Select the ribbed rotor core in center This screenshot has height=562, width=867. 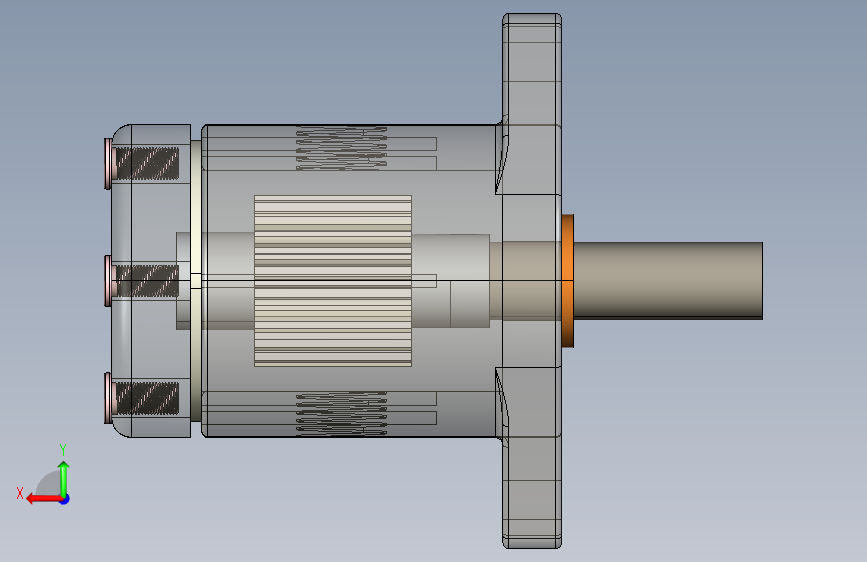pos(333,281)
